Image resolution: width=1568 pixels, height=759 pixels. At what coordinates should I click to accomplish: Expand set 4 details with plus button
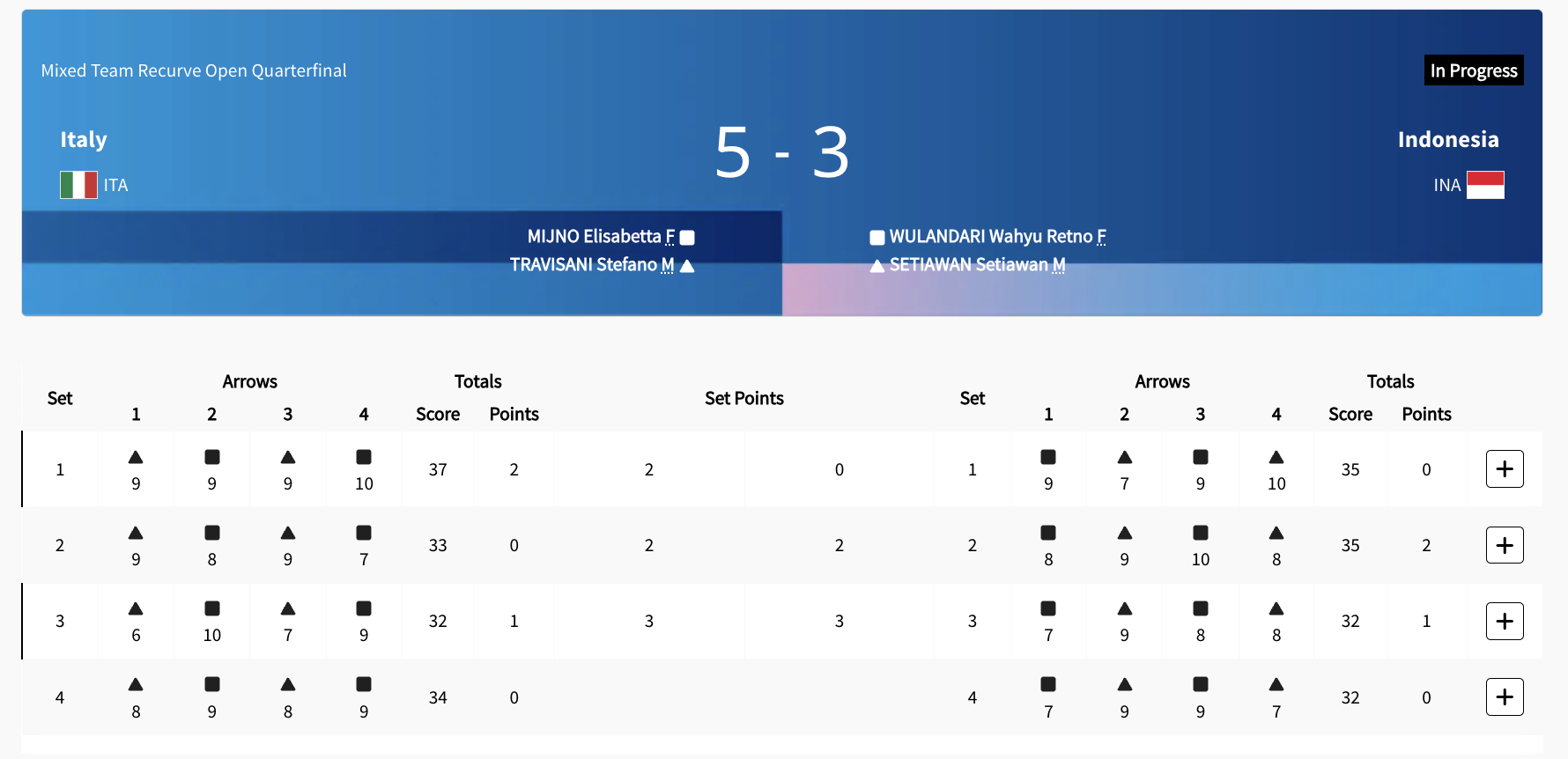coord(1505,697)
